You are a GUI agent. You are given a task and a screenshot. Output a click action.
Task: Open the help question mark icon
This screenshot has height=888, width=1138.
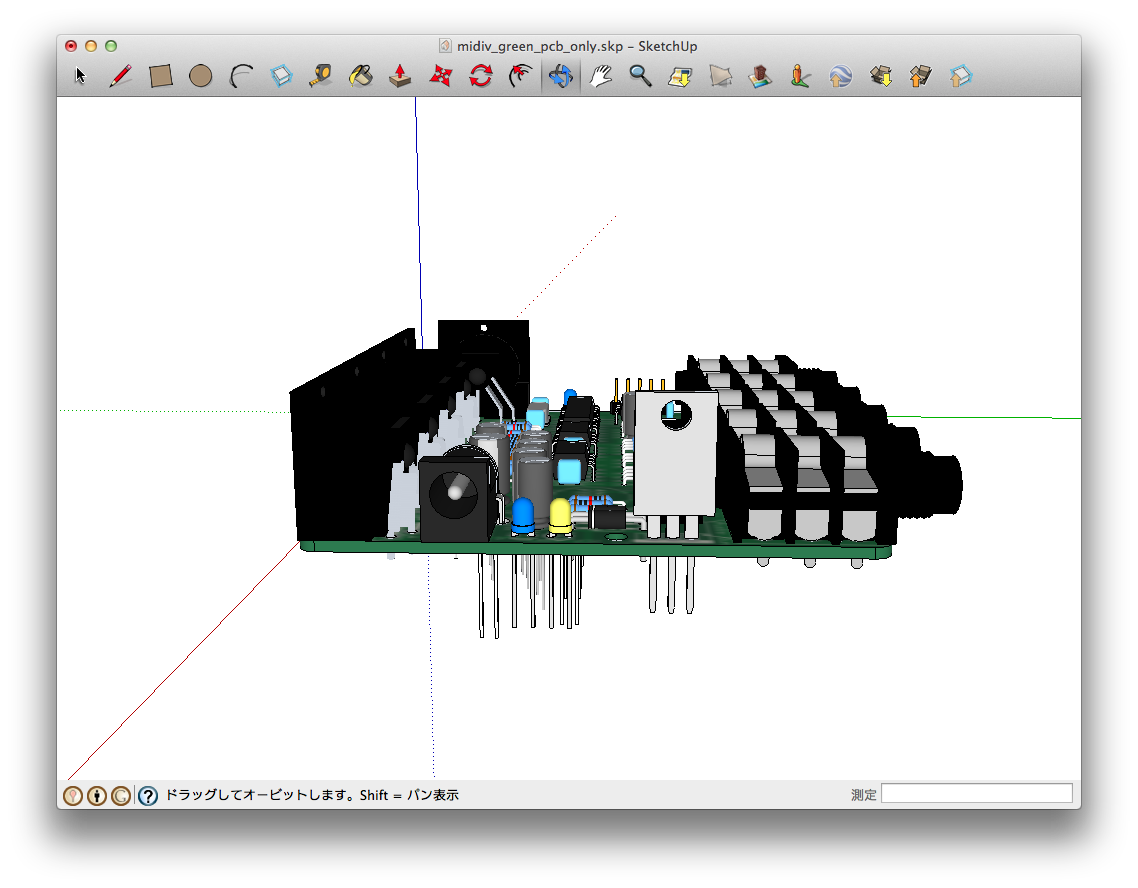[148, 796]
